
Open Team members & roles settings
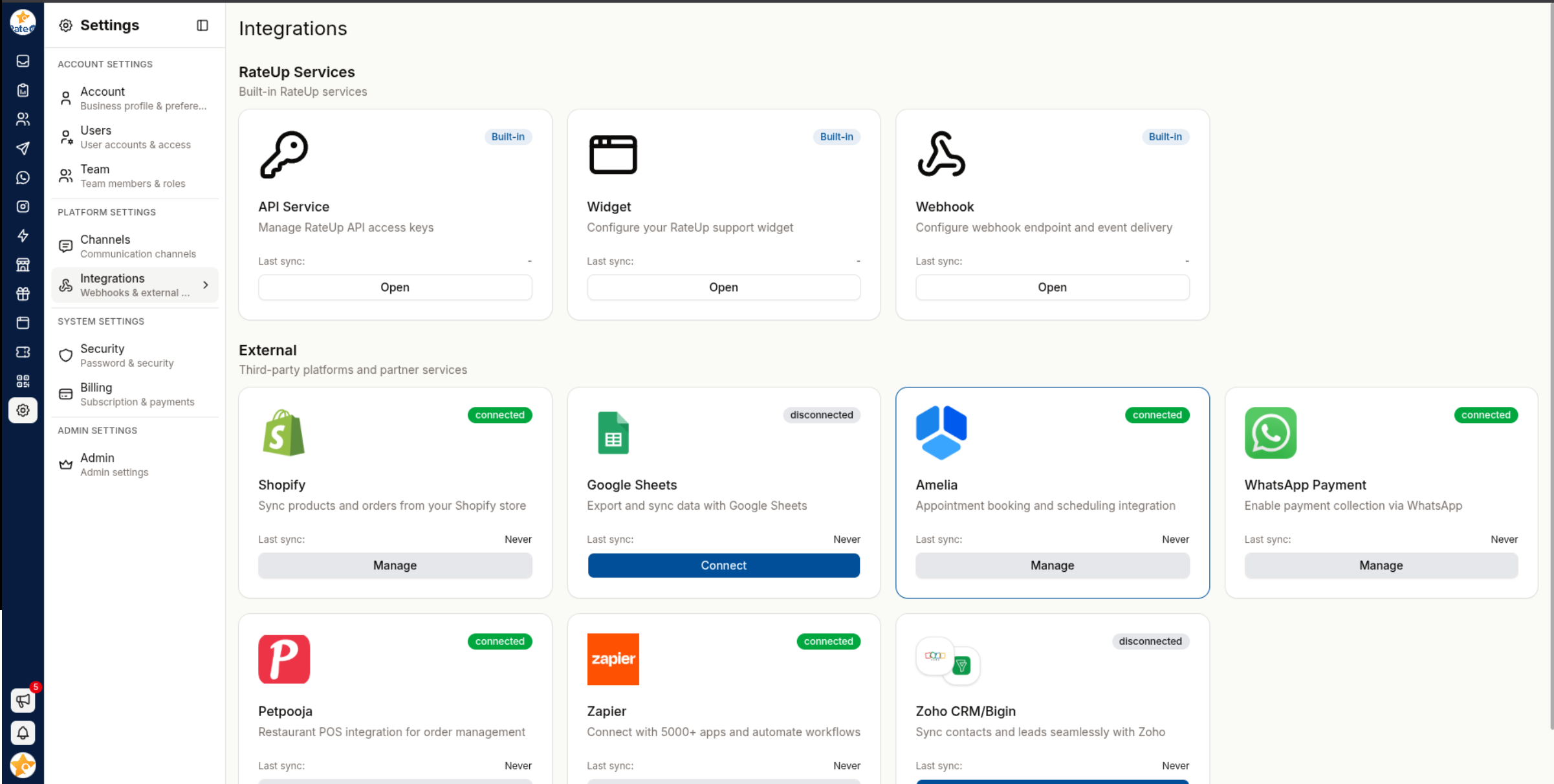135,176
